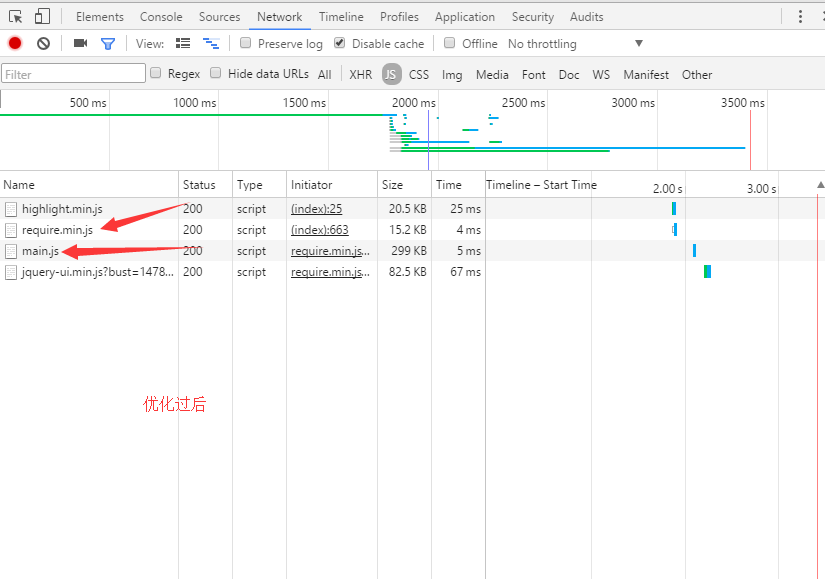
Task: Toggle device toolbar icon
Action: pos(42,16)
